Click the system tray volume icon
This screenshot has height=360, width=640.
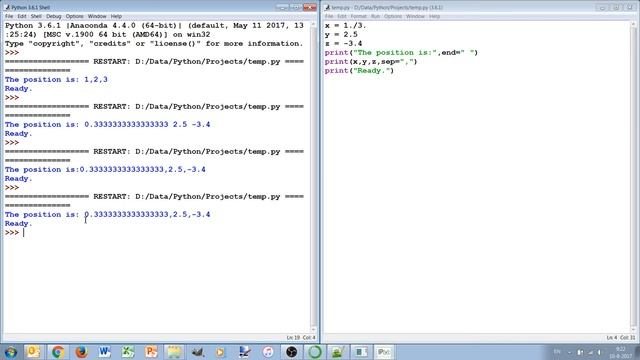click(600, 352)
